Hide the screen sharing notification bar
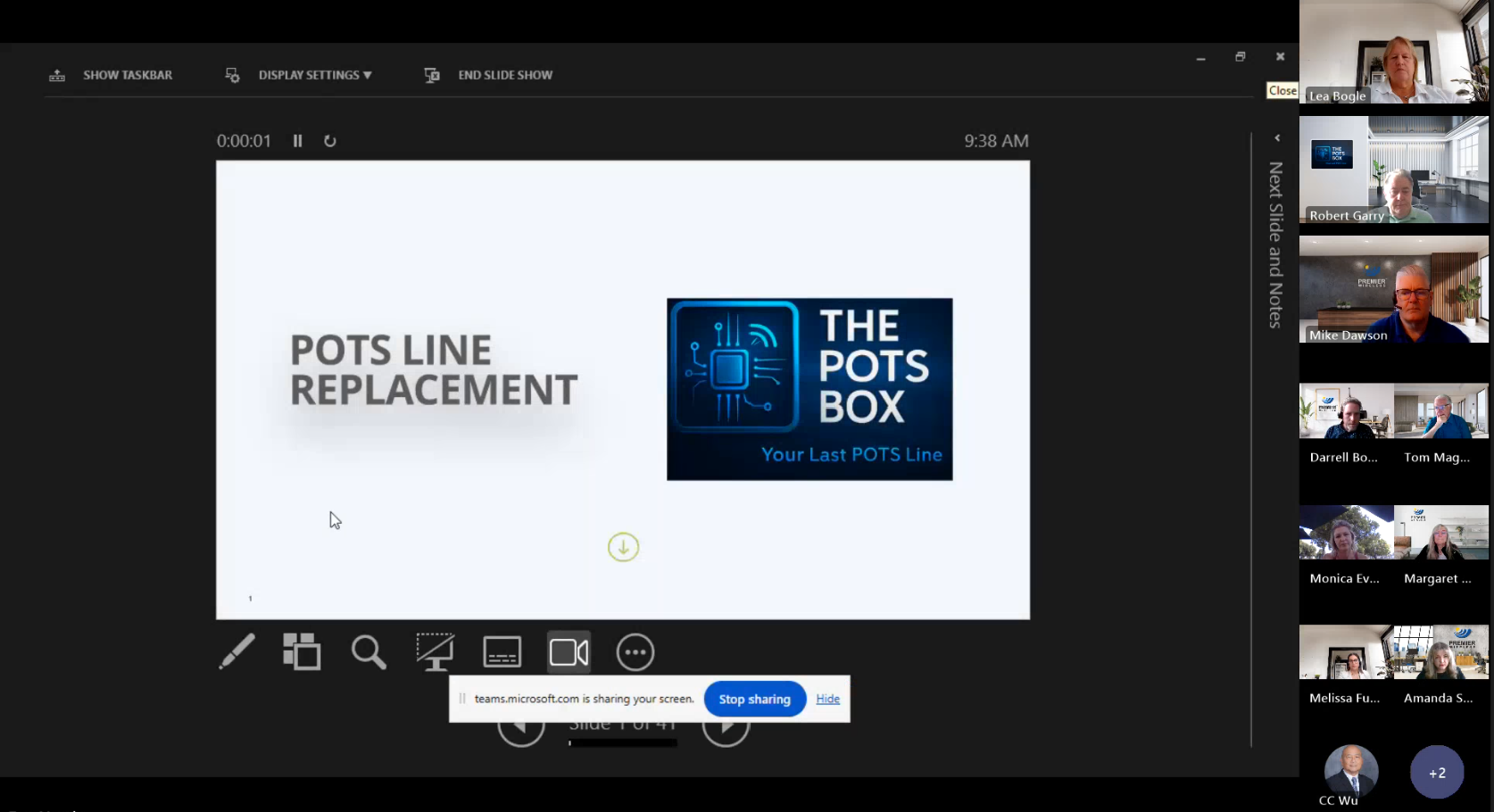This screenshot has height=812, width=1494. point(827,699)
